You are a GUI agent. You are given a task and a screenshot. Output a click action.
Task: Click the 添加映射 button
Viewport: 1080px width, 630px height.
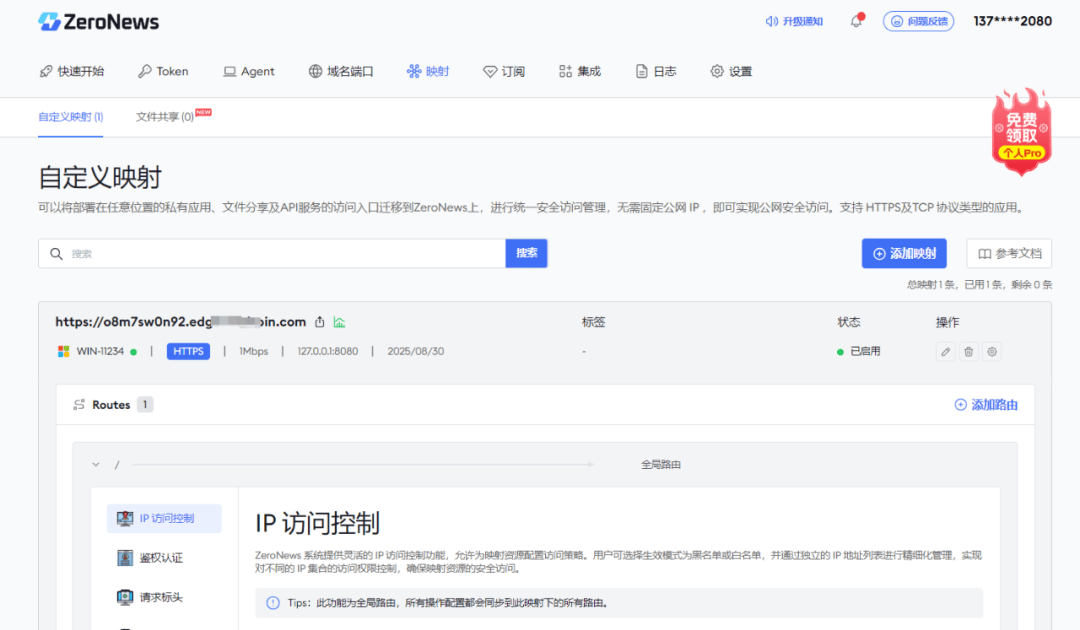point(903,253)
